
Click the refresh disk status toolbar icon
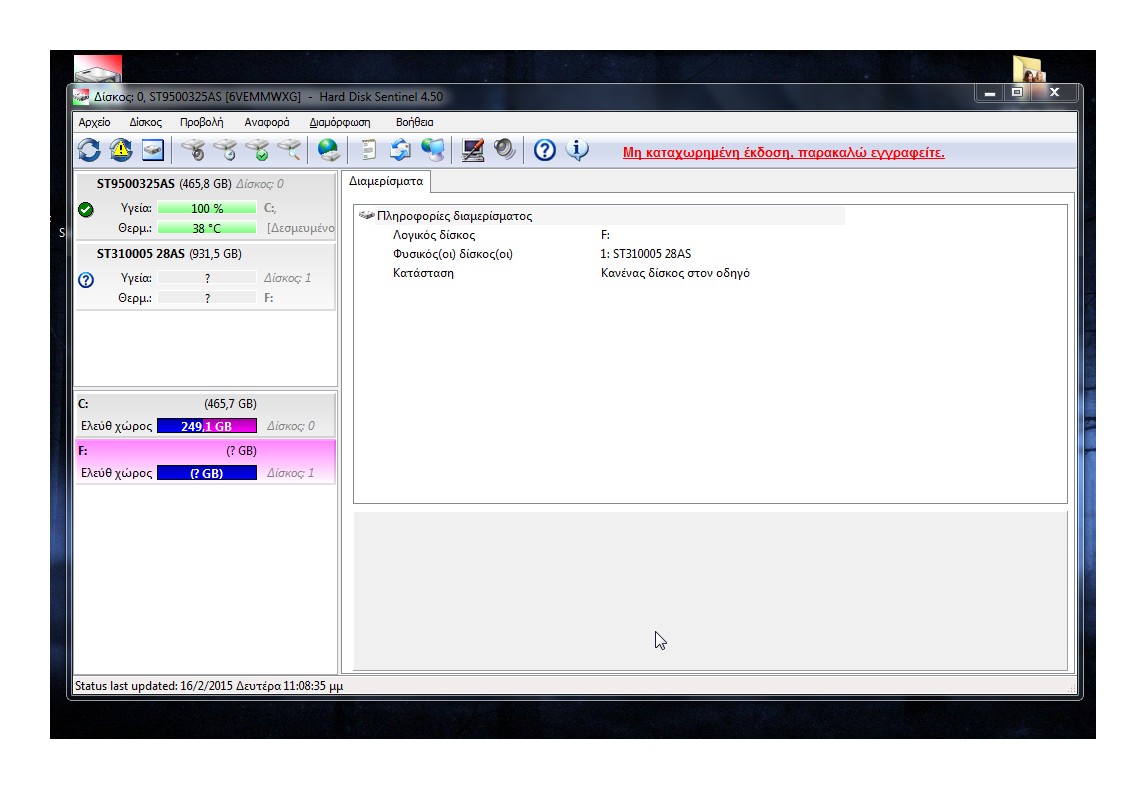pyautogui.click(x=89, y=150)
